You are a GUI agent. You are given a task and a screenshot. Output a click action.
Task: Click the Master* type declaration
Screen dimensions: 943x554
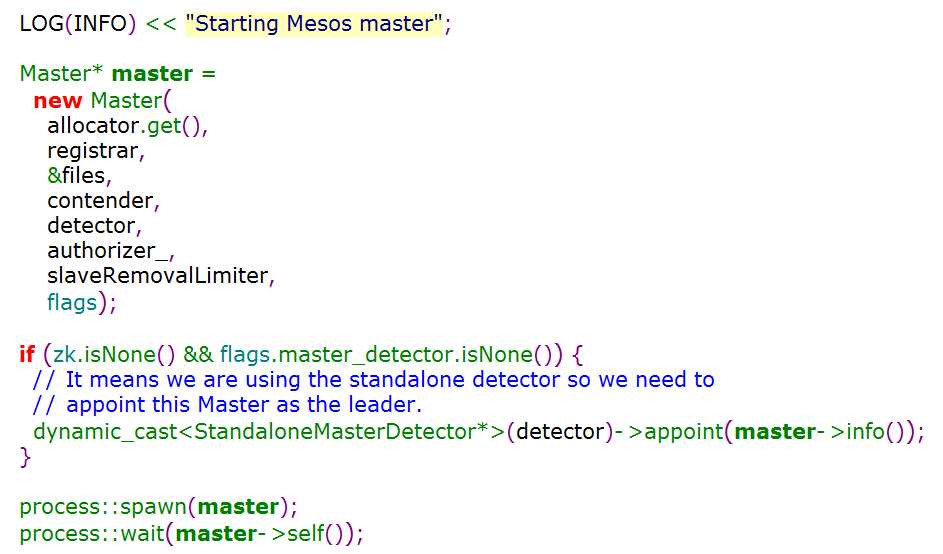[x=61, y=73]
